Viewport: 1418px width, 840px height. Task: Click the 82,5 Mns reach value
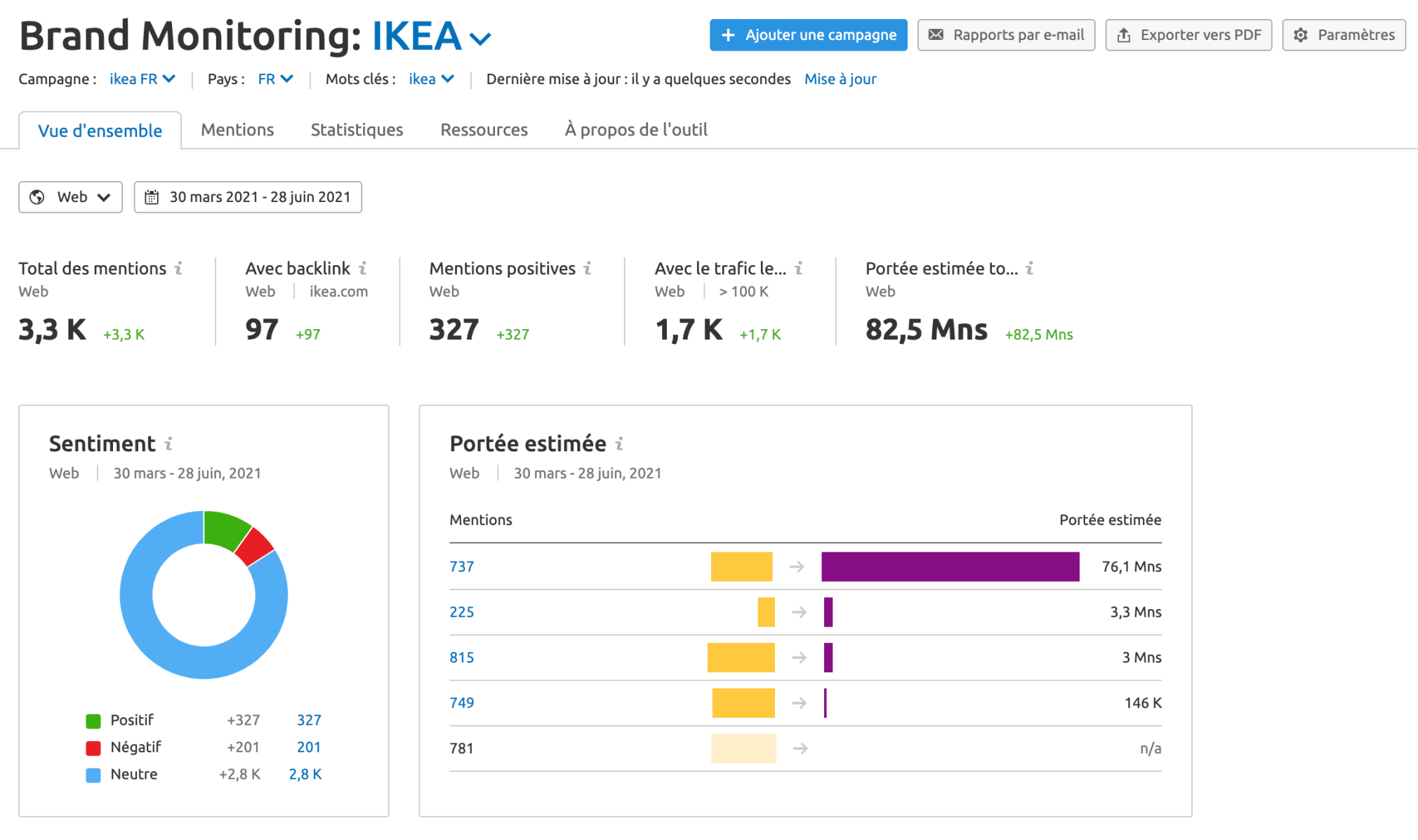tap(926, 329)
